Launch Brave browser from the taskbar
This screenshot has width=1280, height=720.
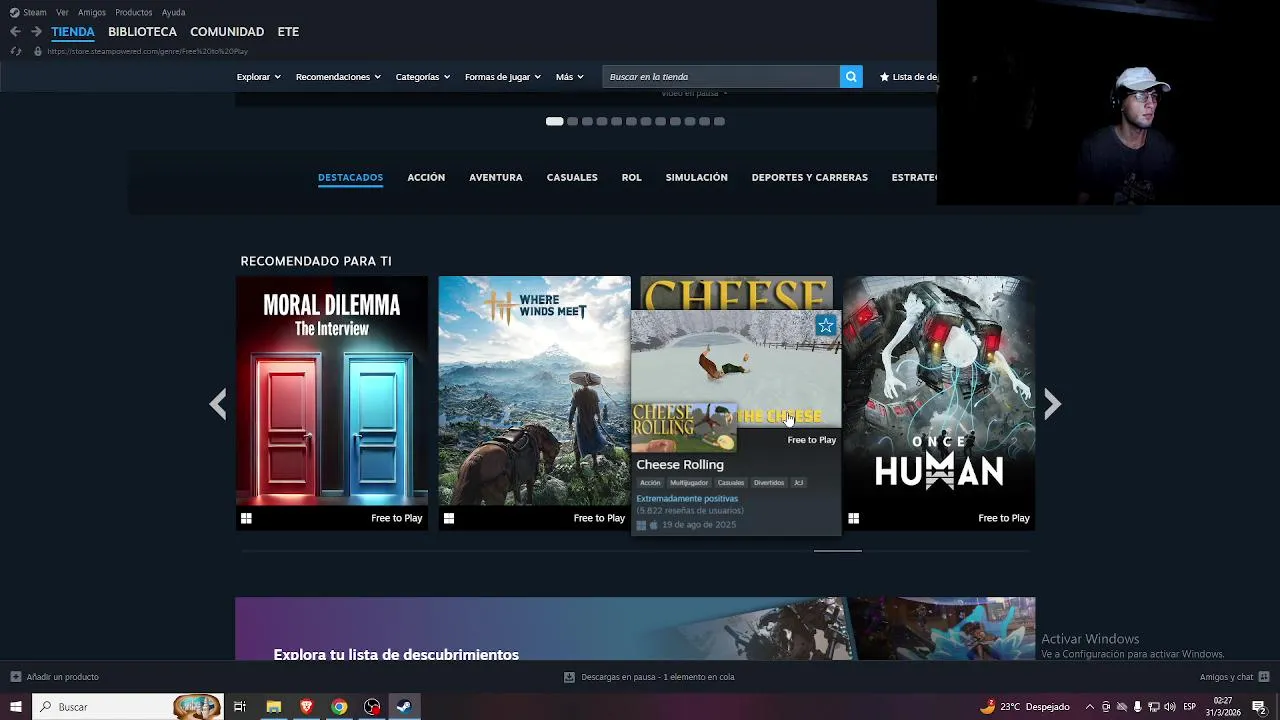click(x=306, y=707)
